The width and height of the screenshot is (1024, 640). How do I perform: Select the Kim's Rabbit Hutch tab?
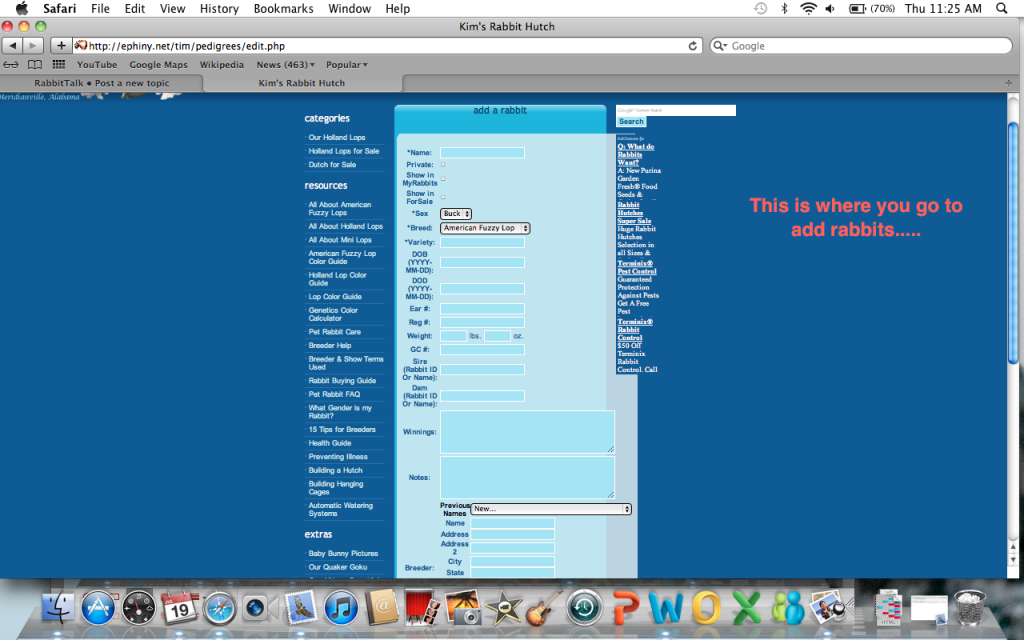[302, 83]
